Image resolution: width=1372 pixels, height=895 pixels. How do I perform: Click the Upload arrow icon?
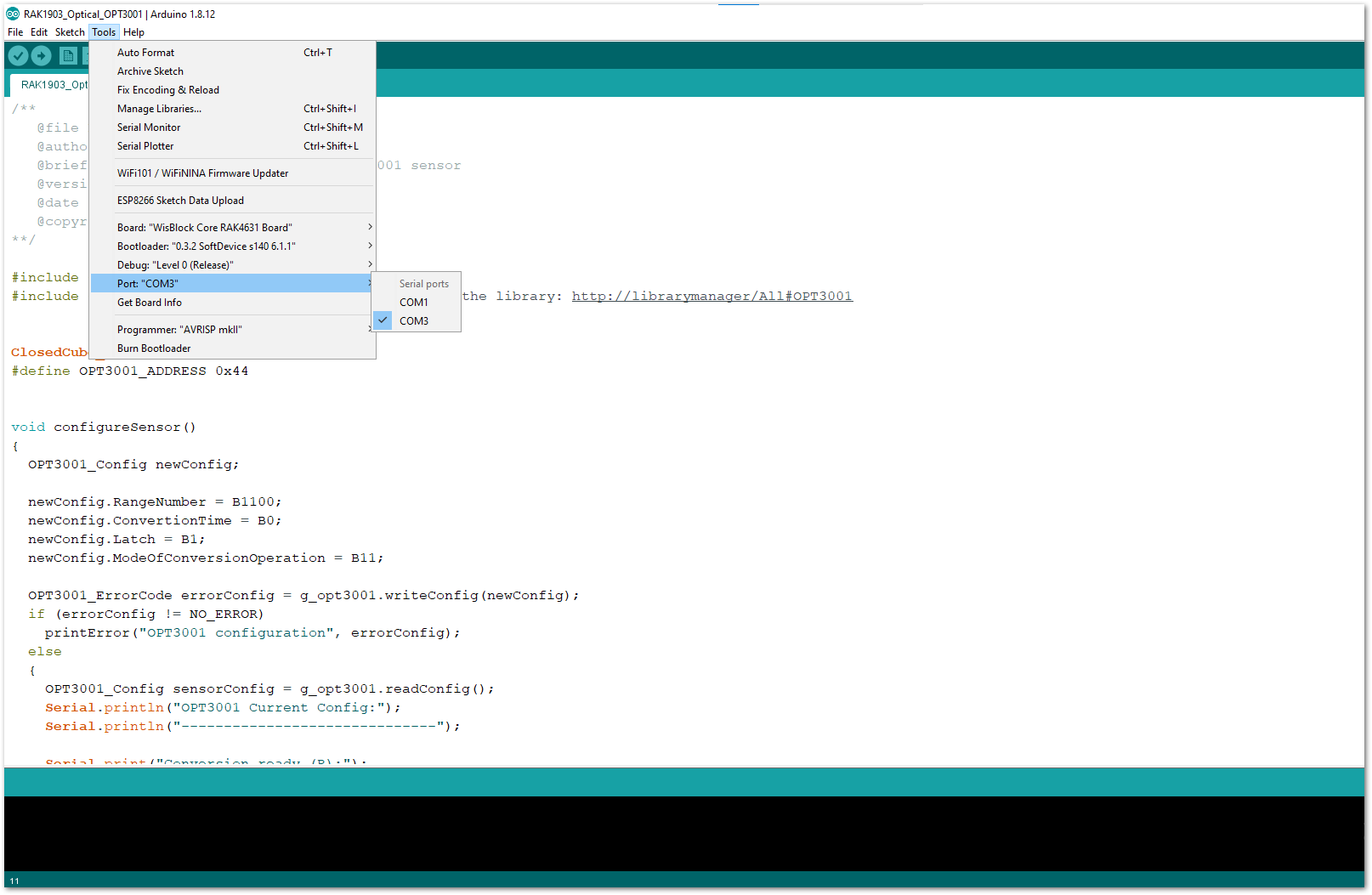(41, 56)
